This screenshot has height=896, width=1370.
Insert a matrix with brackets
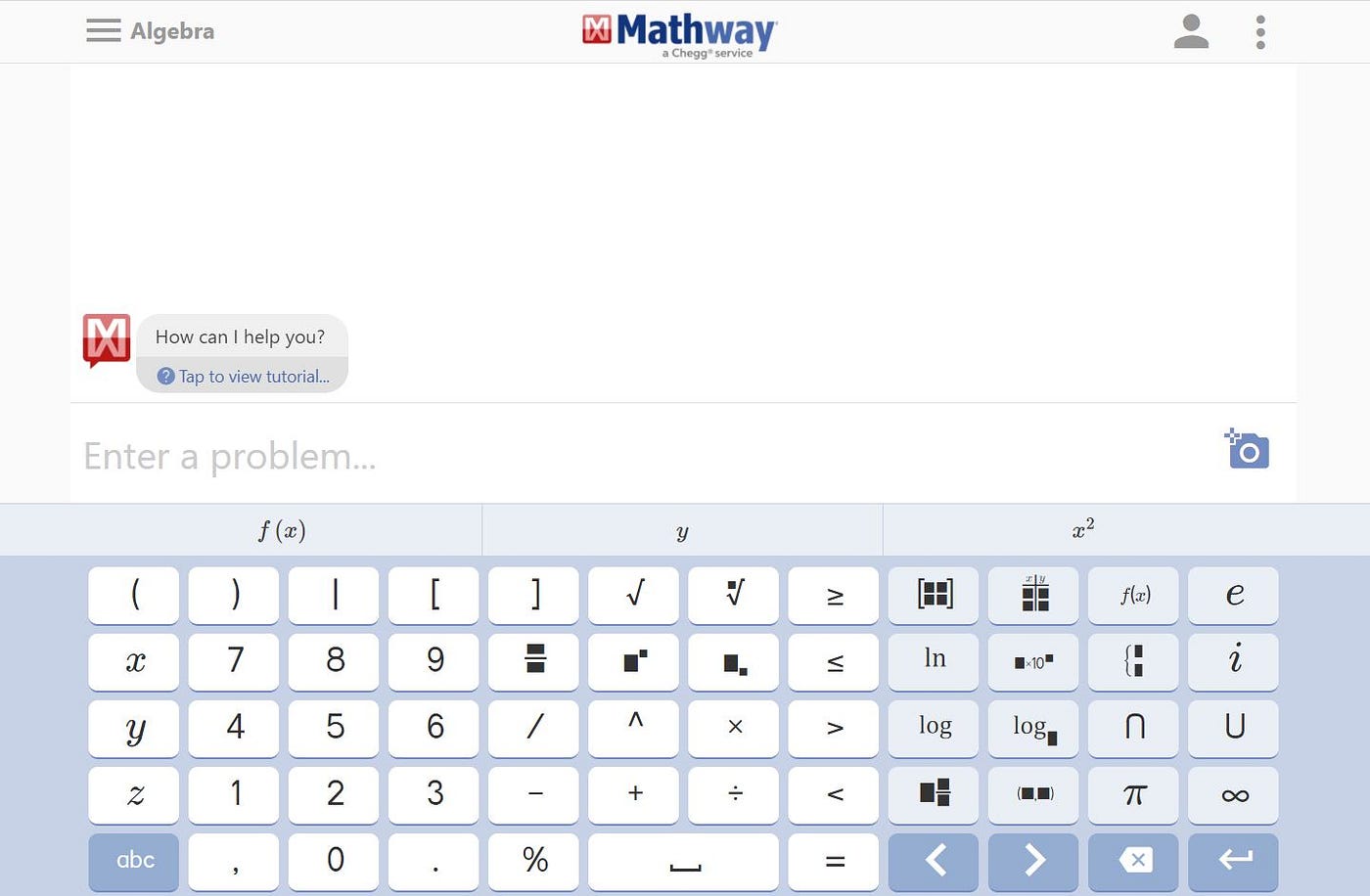point(934,595)
